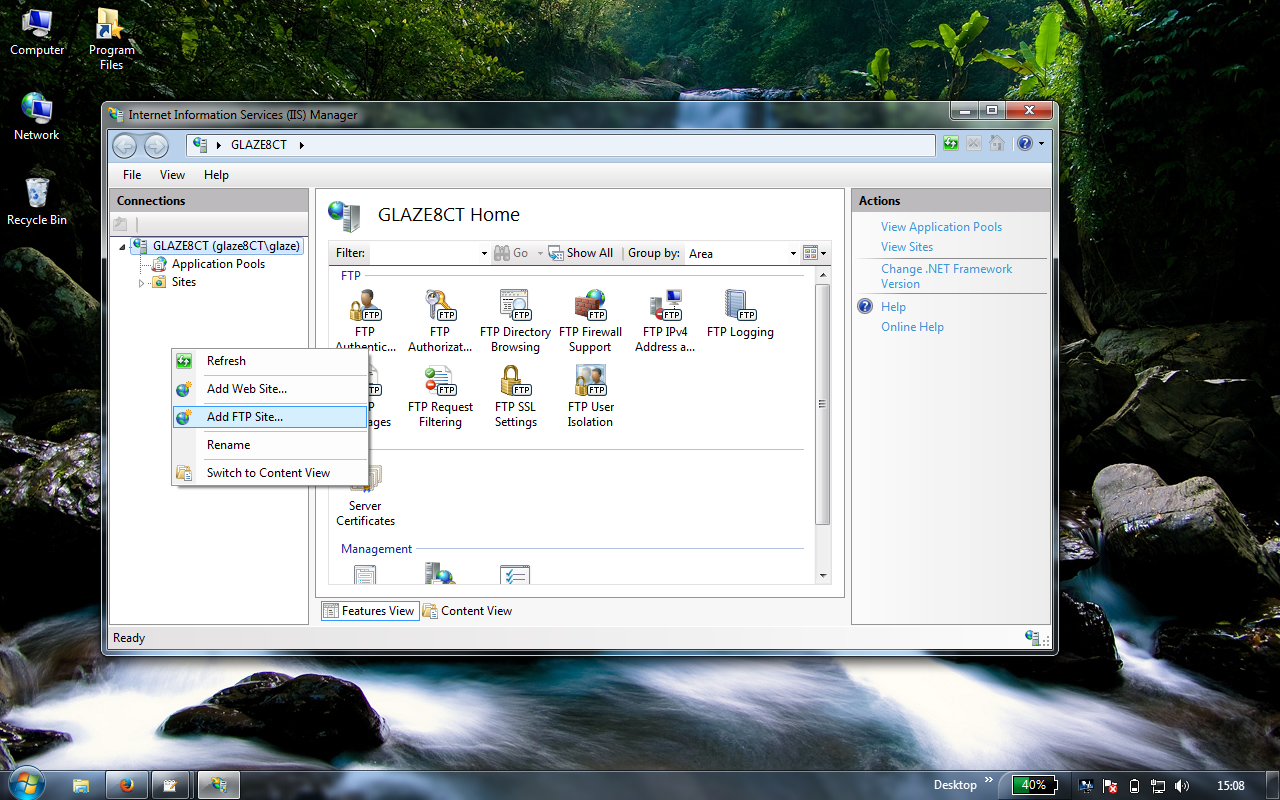Open FTP User Isolation icon
Viewport: 1280px width, 800px height.
pos(590,396)
